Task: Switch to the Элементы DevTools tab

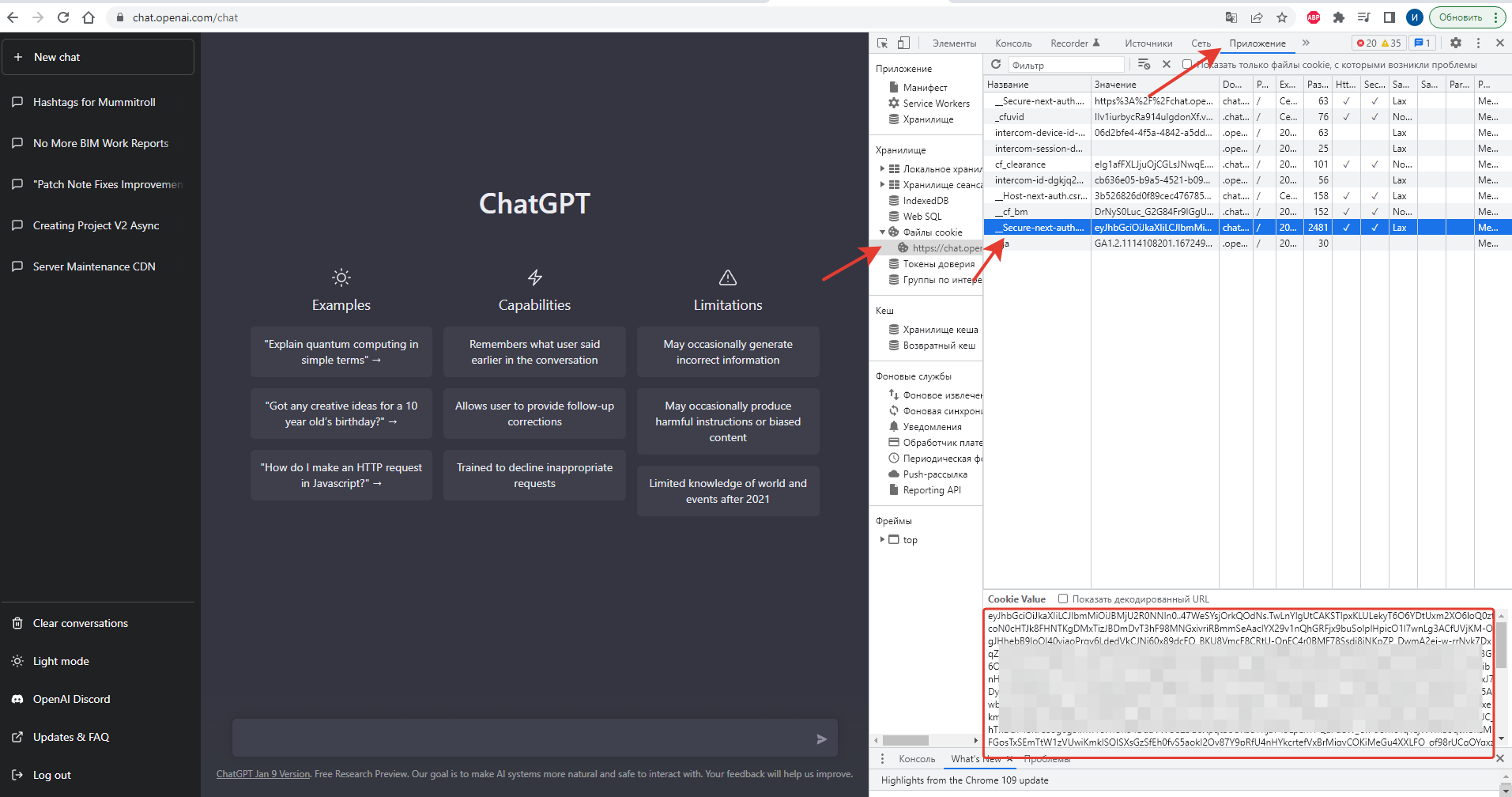Action: tap(954, 43)
